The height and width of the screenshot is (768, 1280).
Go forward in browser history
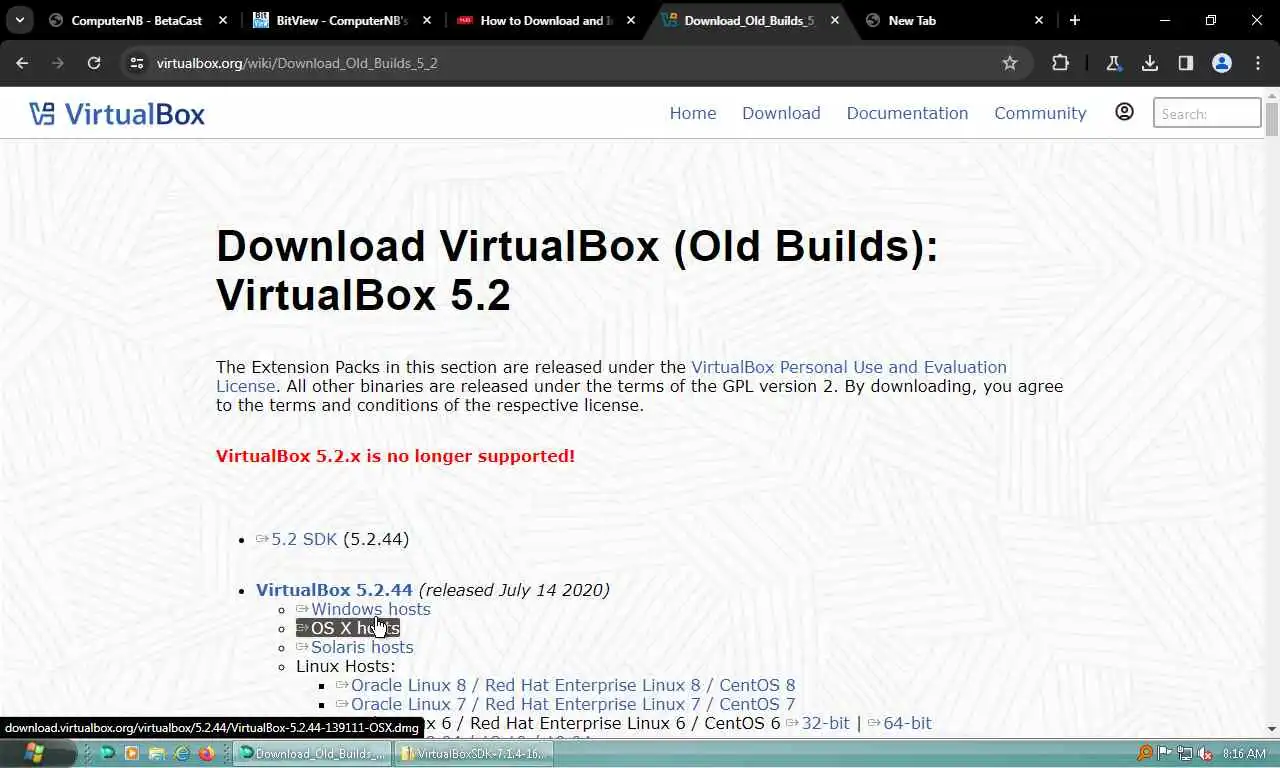coord(58,63)
